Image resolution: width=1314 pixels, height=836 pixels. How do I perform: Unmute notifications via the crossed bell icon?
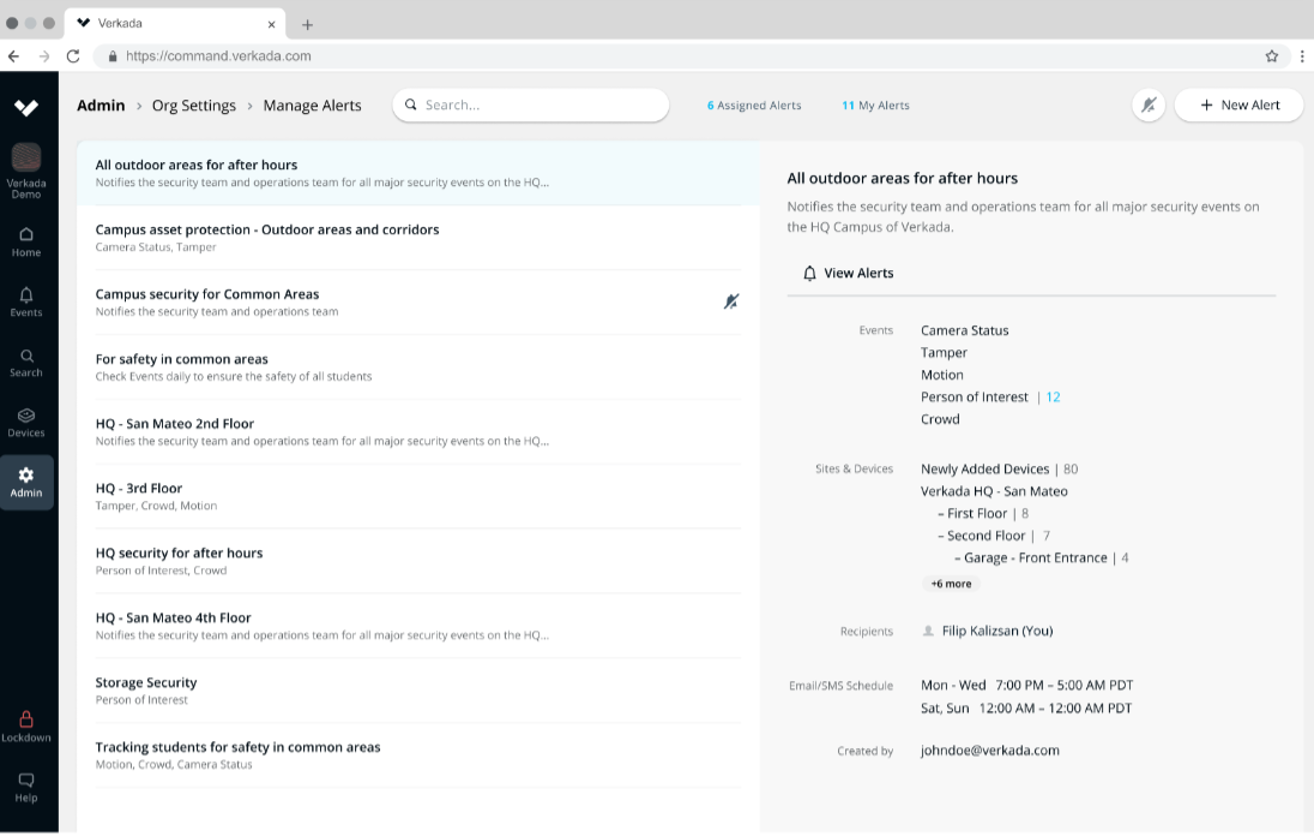[1147, 104]
